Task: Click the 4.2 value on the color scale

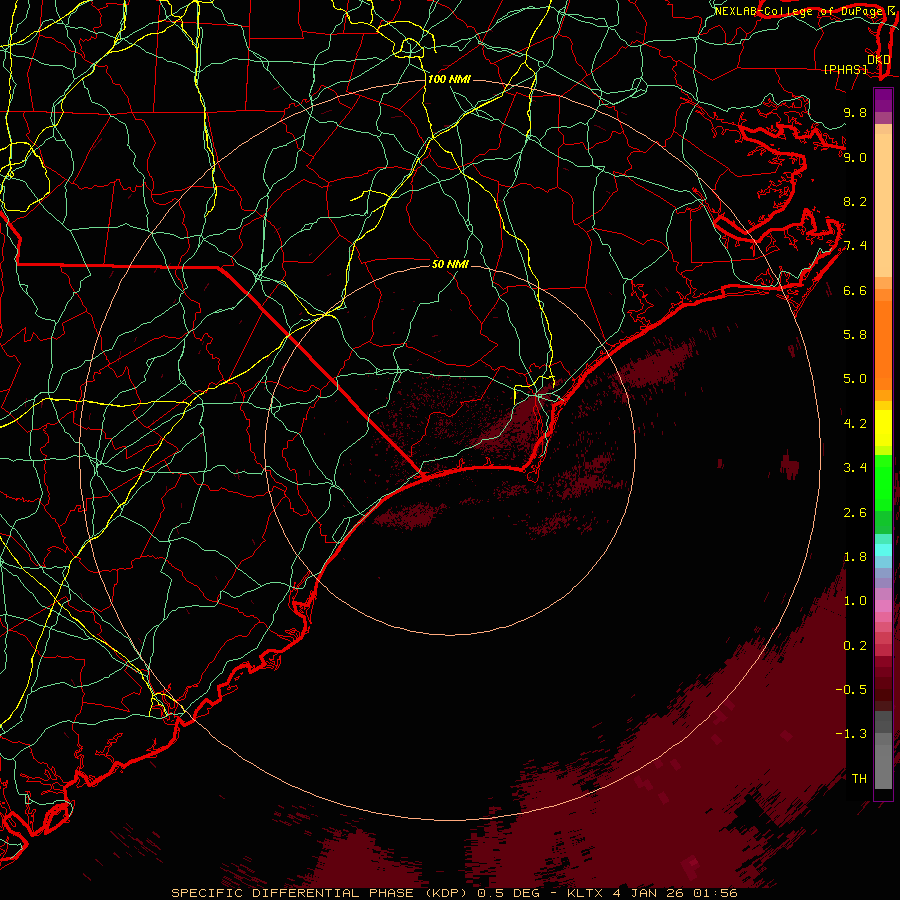Action: click(855, 424)
